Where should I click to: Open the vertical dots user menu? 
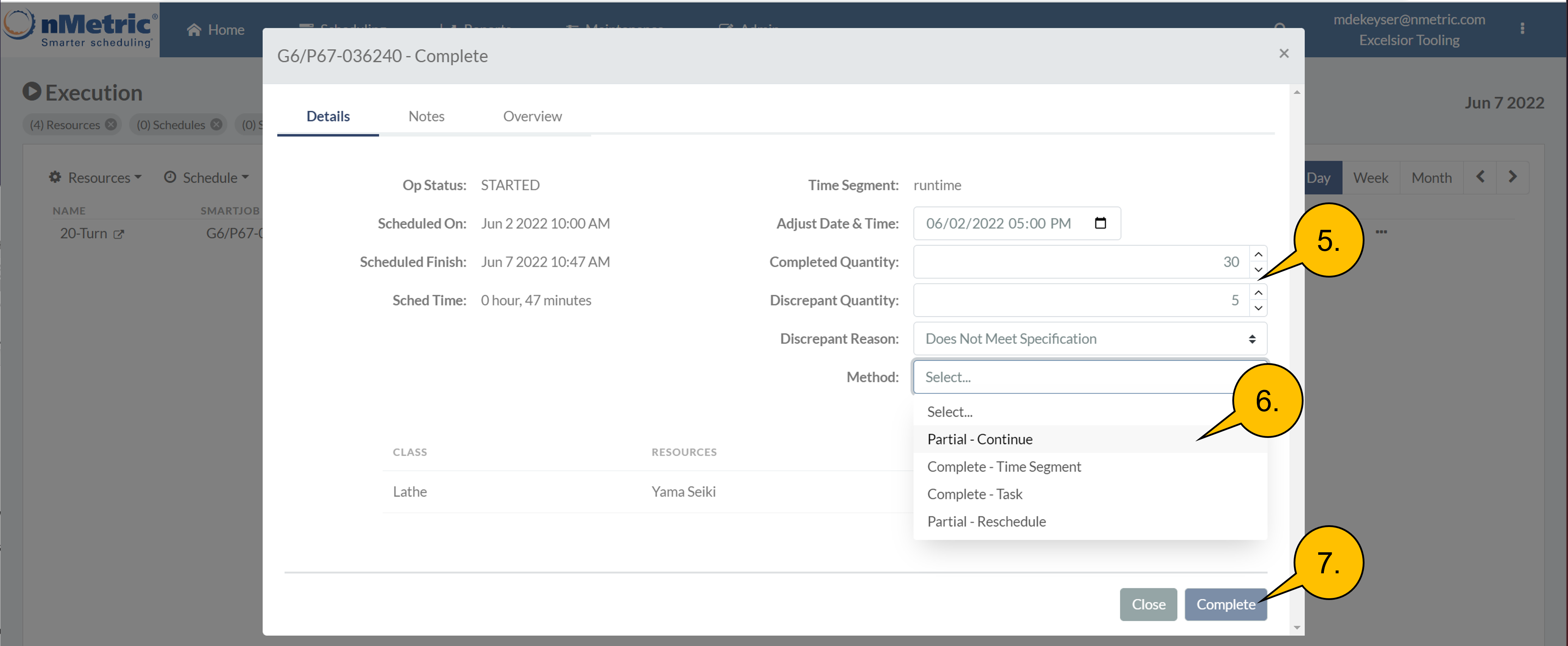1522,29
